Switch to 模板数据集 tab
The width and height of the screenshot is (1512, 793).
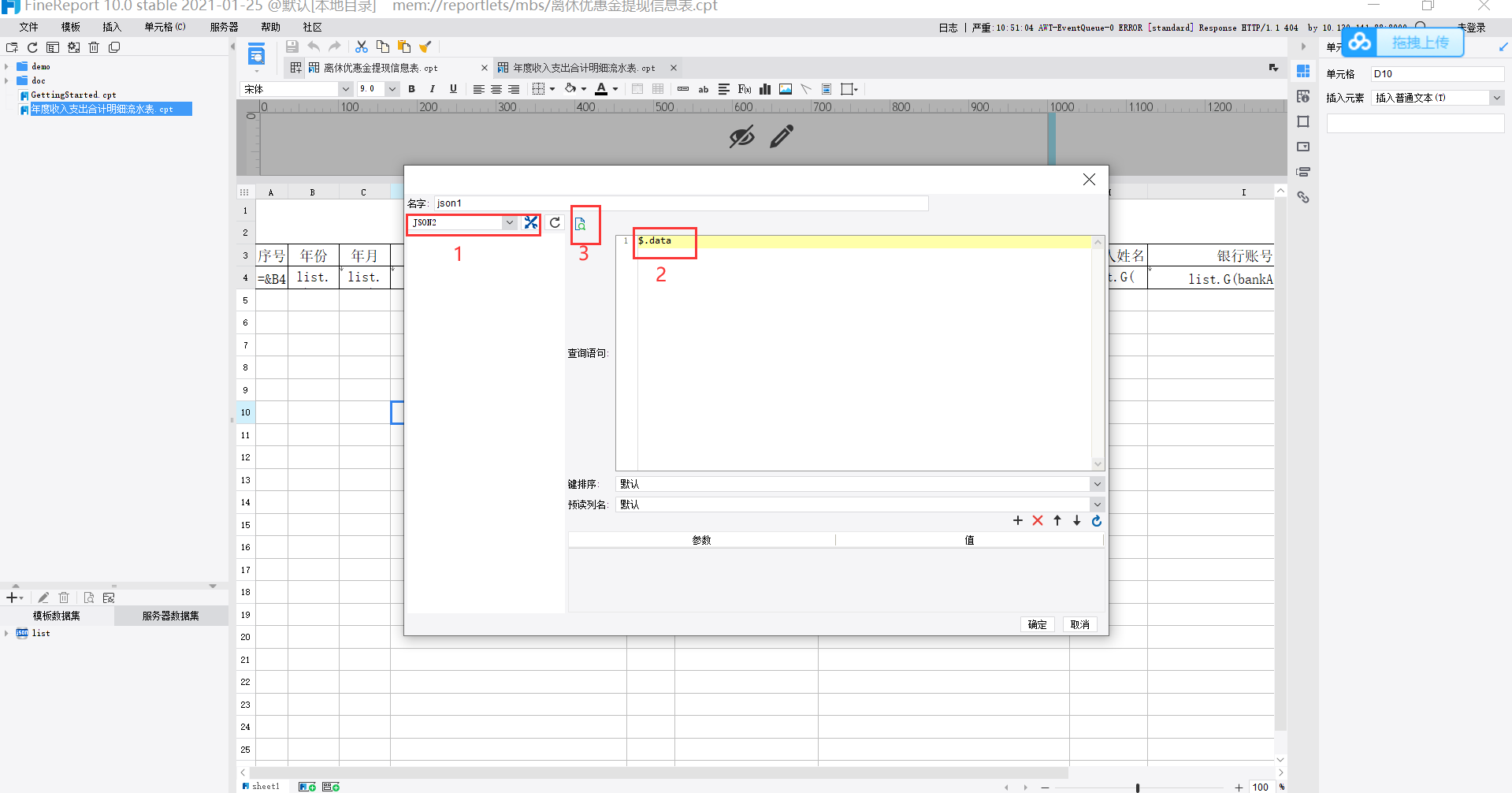(x=57, y=616)
